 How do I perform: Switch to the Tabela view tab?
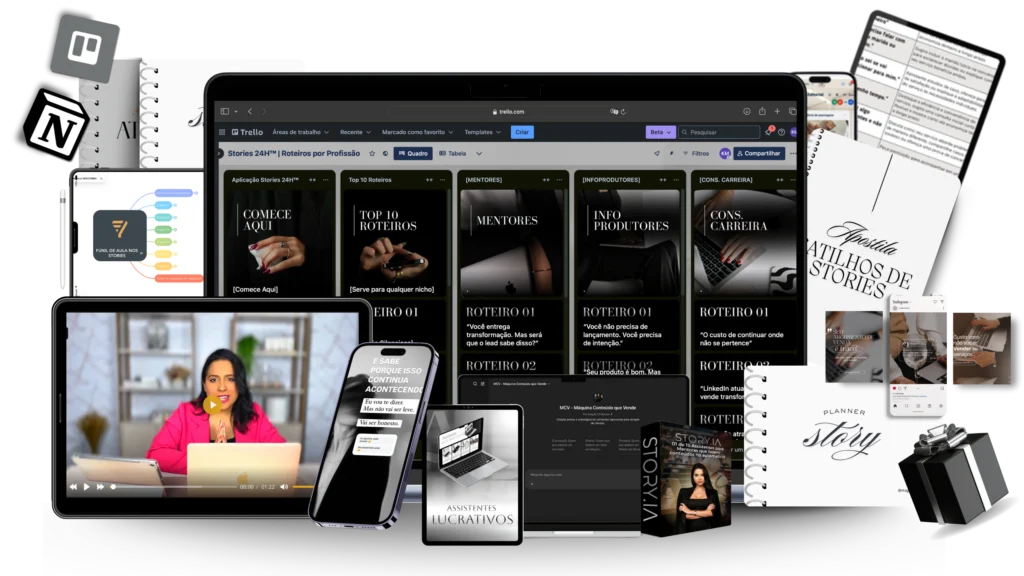pyautogui.click(x=453, y=154)
